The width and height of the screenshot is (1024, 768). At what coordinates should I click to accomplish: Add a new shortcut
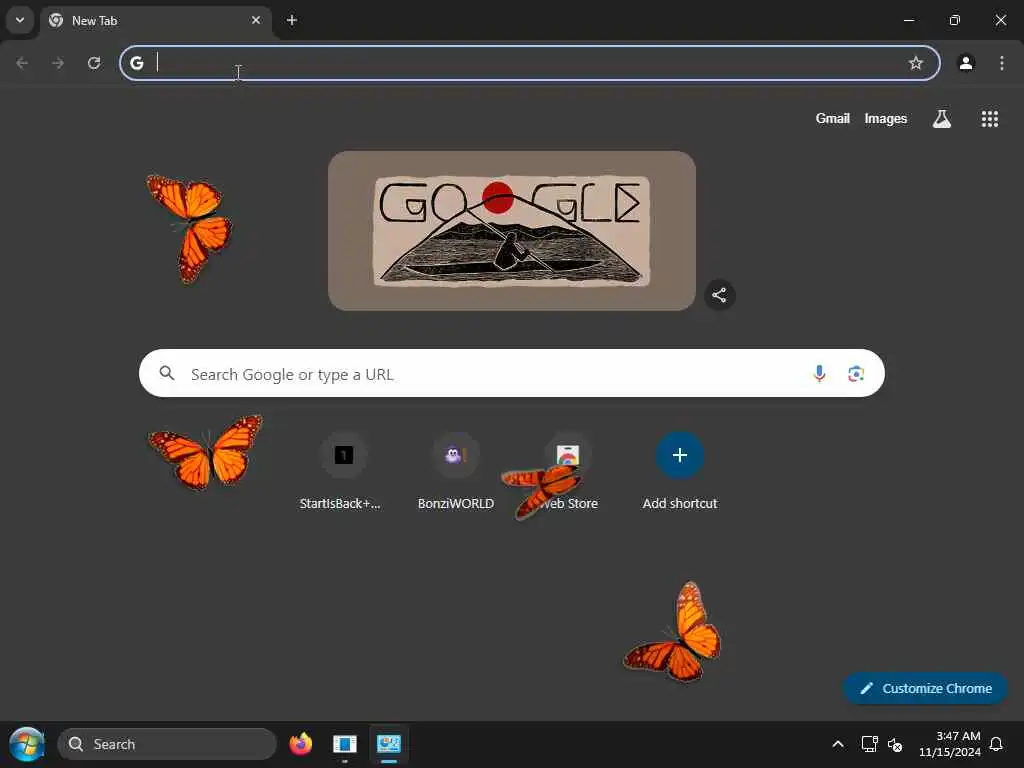pos(680,472)
